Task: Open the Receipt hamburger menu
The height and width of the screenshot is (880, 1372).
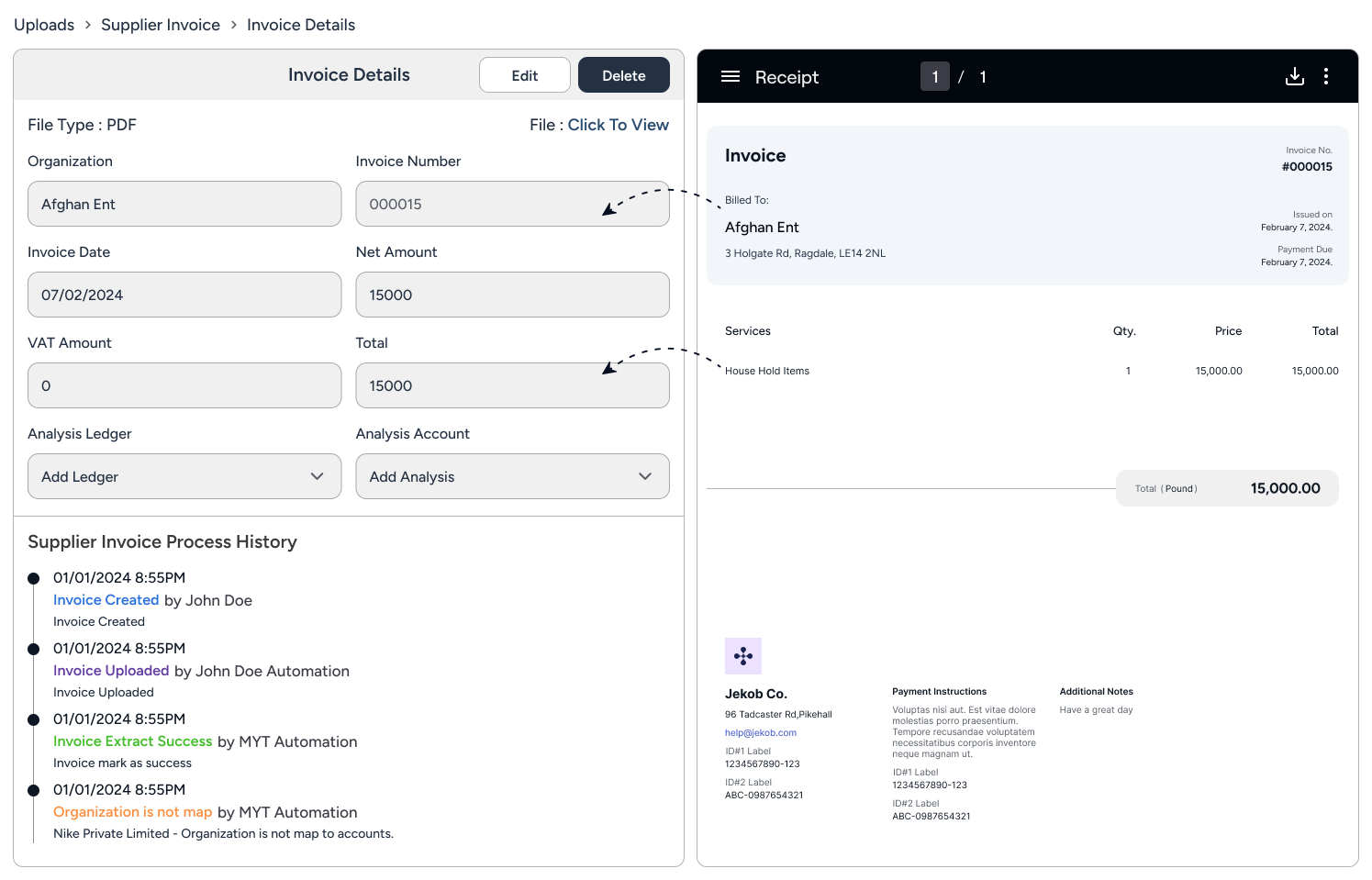Action: coord(731,77)
